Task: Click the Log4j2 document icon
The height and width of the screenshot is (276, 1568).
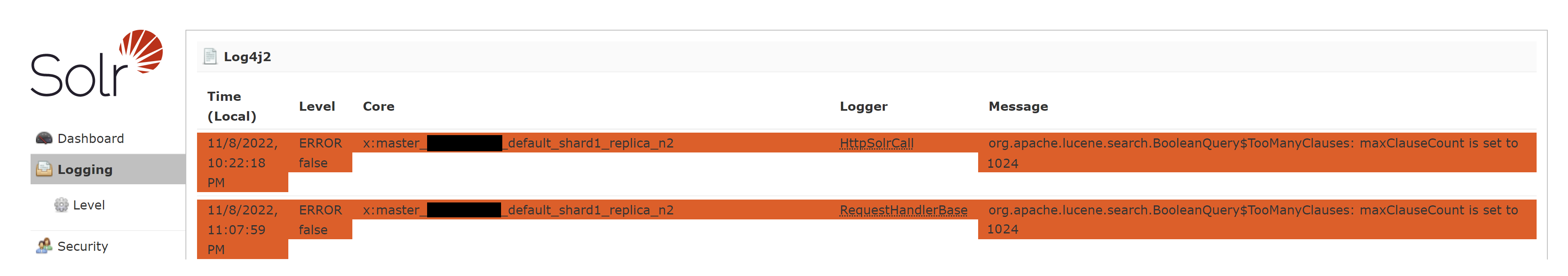Action: 210,57
